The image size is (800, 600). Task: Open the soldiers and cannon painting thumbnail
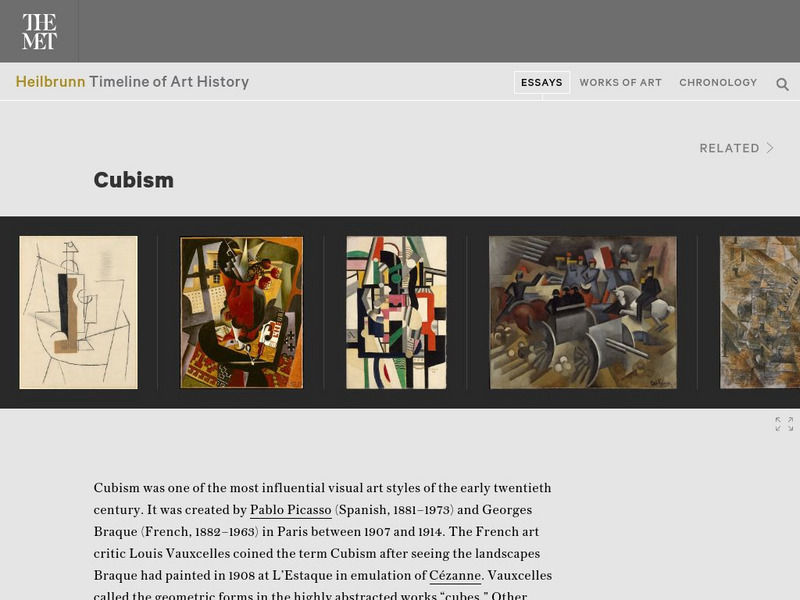[x=582, y=312]
